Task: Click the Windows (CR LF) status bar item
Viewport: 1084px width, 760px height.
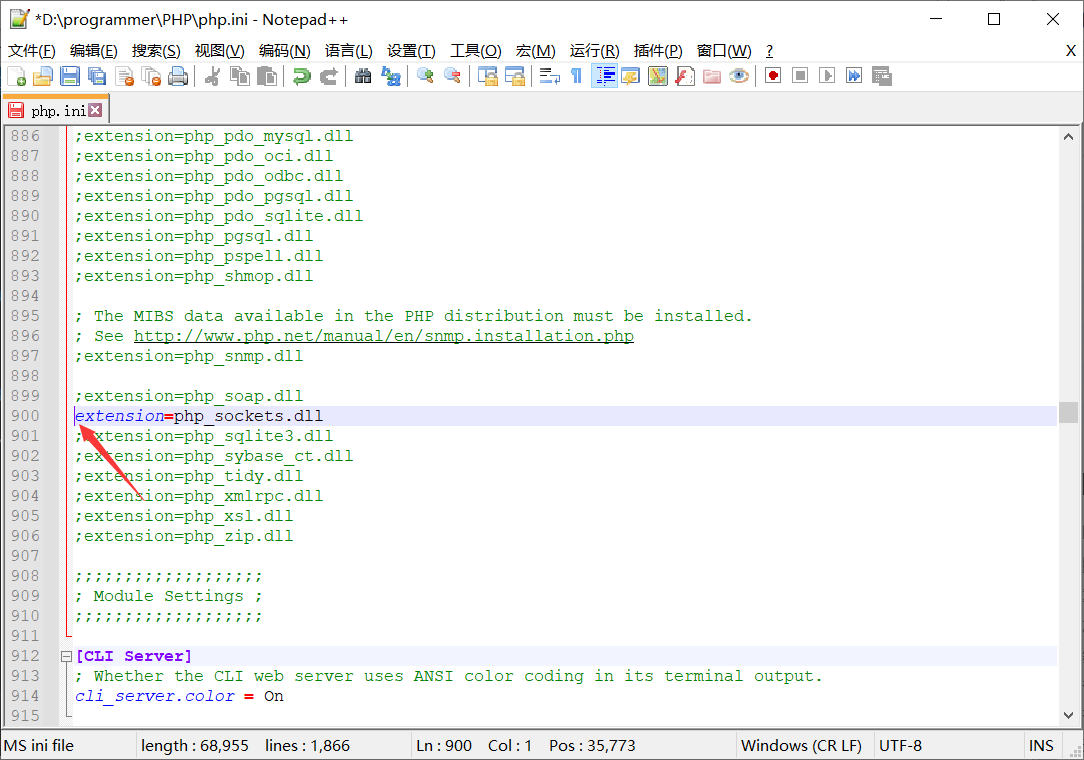Action: [x=802, y=745]
